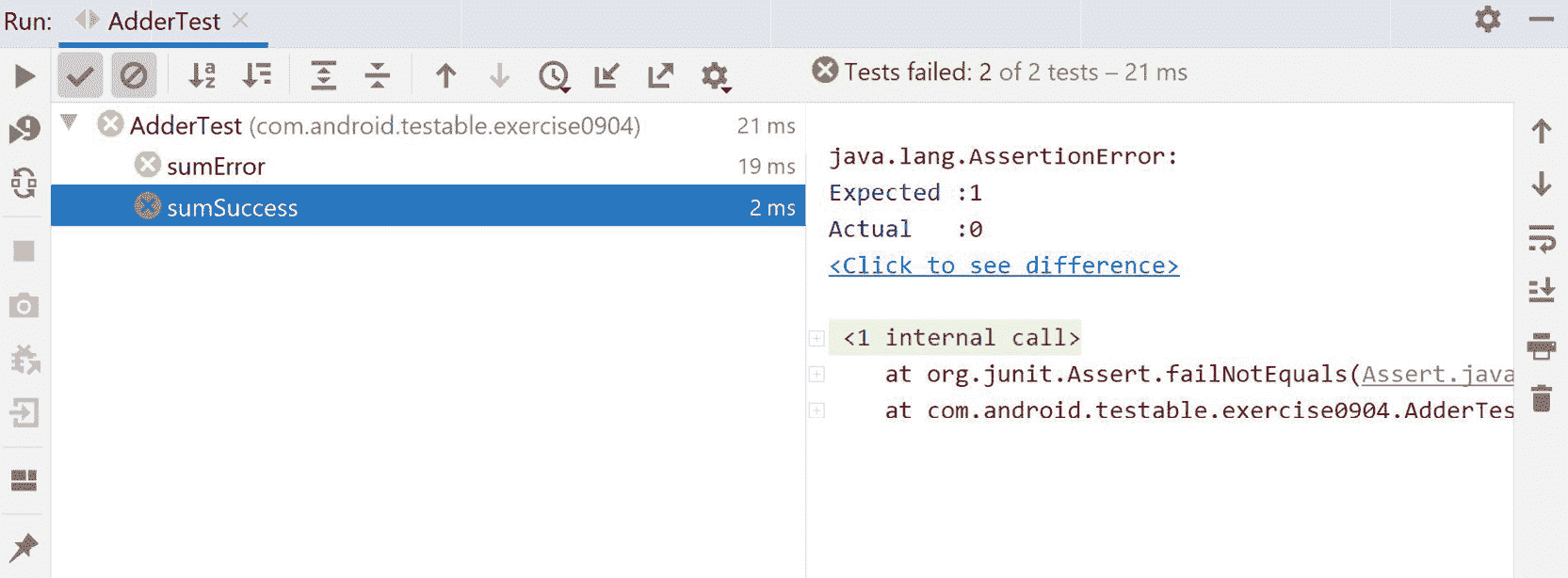Expand fold beside AdderTest stack line
This screenshot has height=578, width=1568.
816,410
